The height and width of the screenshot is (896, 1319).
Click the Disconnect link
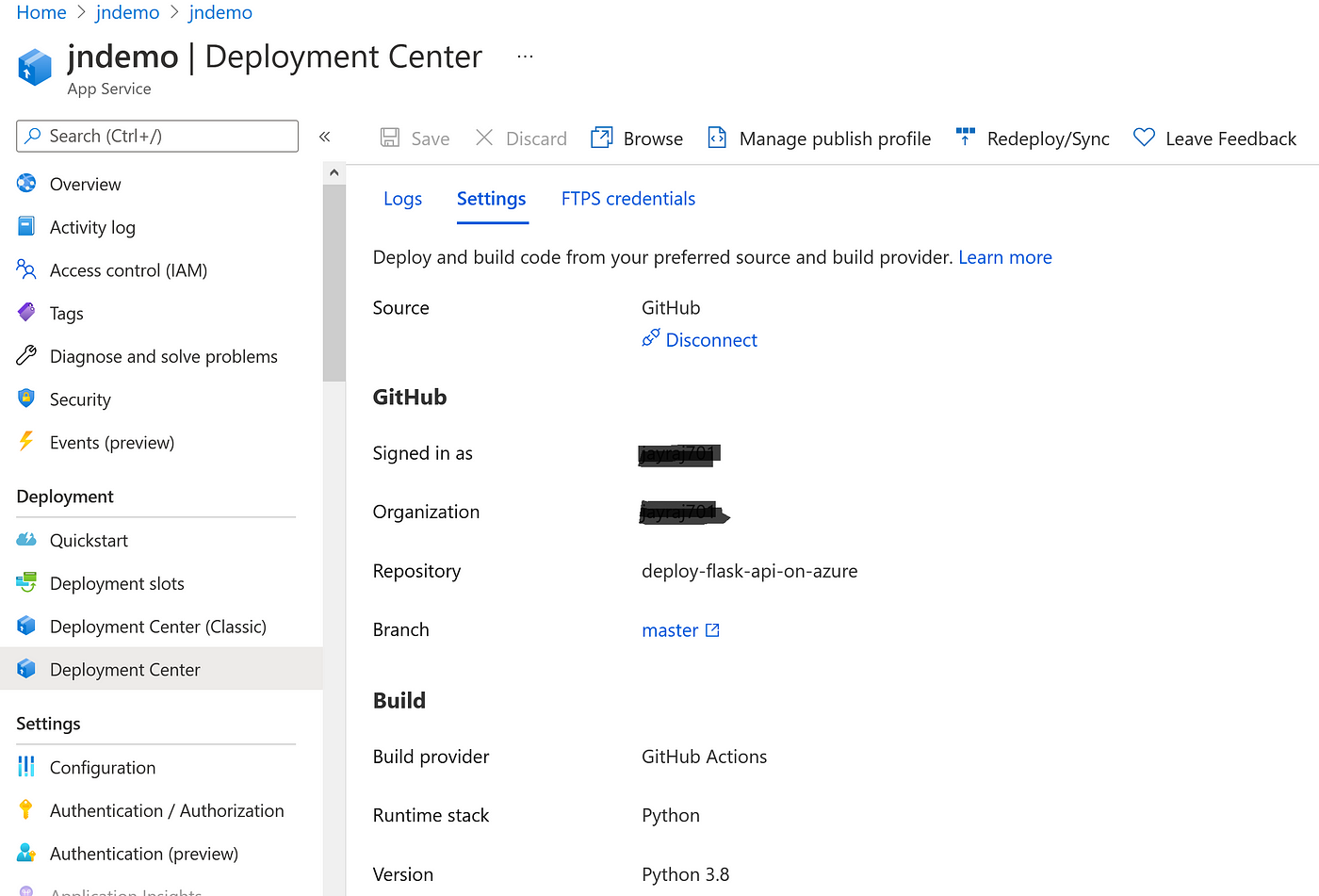pos(711,340)
